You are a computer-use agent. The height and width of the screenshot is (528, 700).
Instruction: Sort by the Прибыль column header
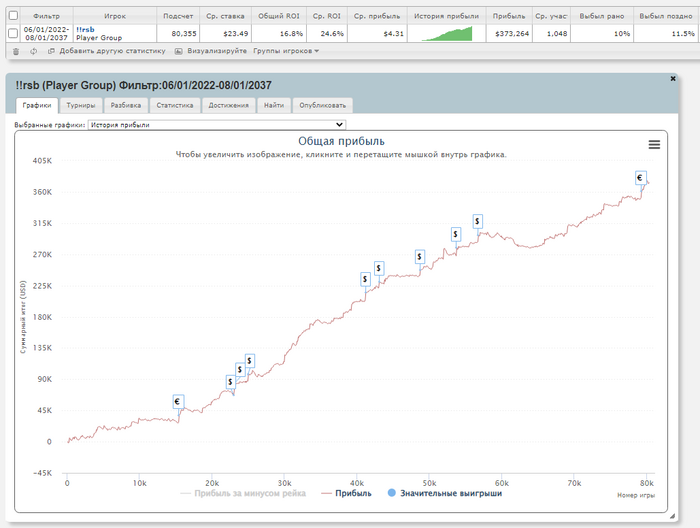click(509, 16)
